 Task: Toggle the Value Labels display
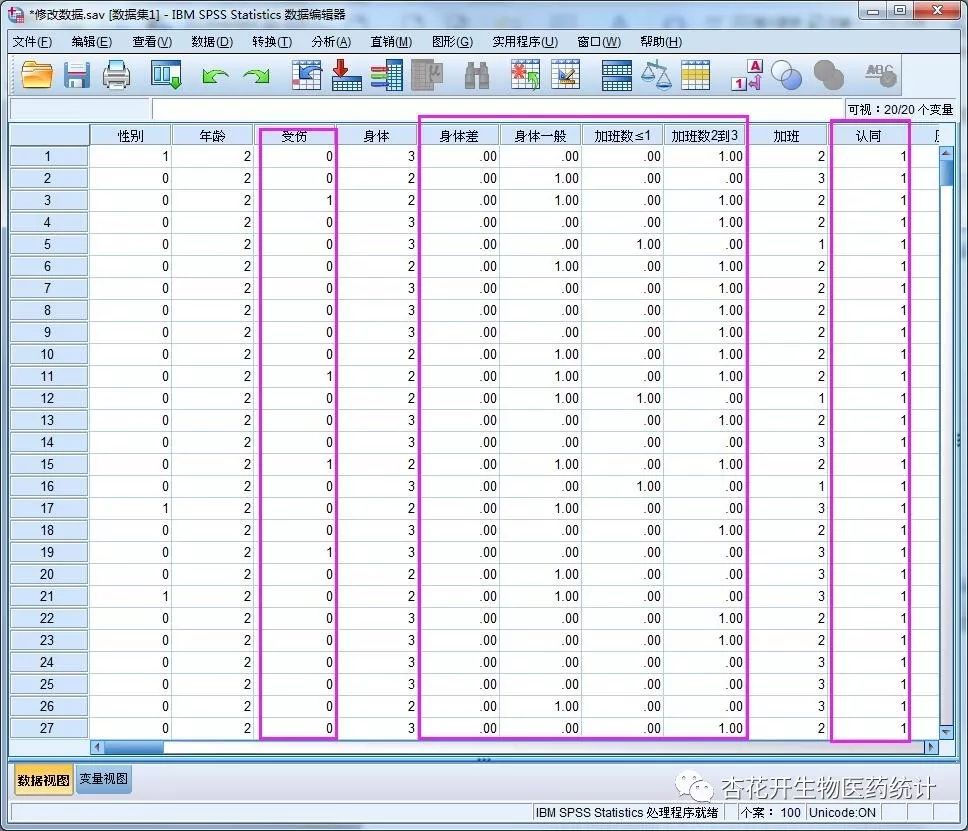pos(745,74)
